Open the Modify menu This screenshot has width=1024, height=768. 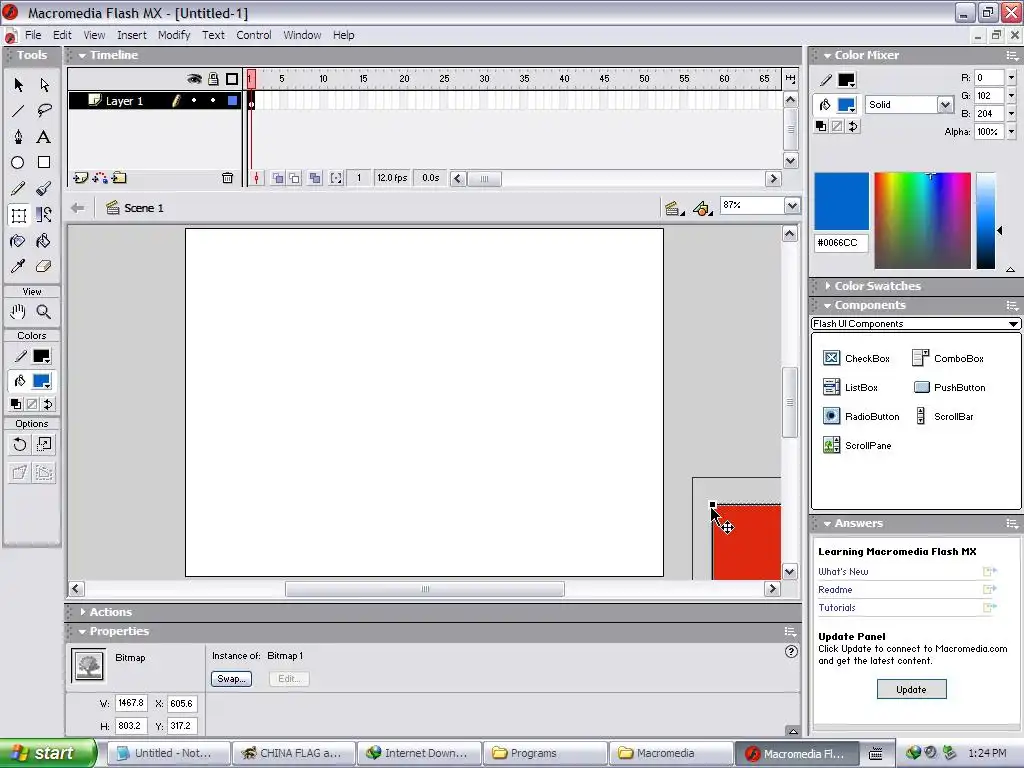click(x=174, y=35)
